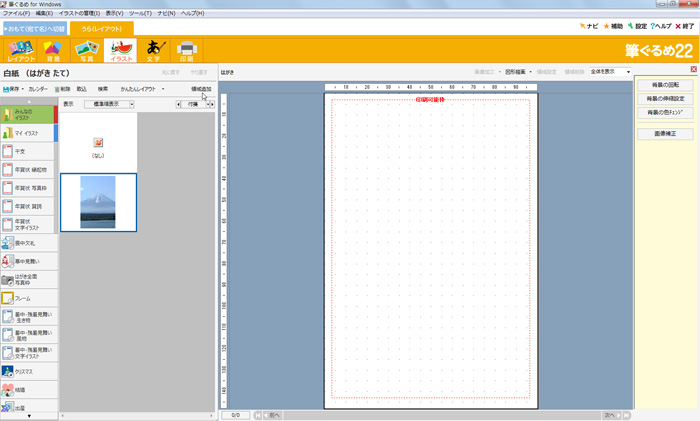Select the 背景 (Background) icon
Screen dimensions: 700x421
pyautogui.click(x=53, y=50)
